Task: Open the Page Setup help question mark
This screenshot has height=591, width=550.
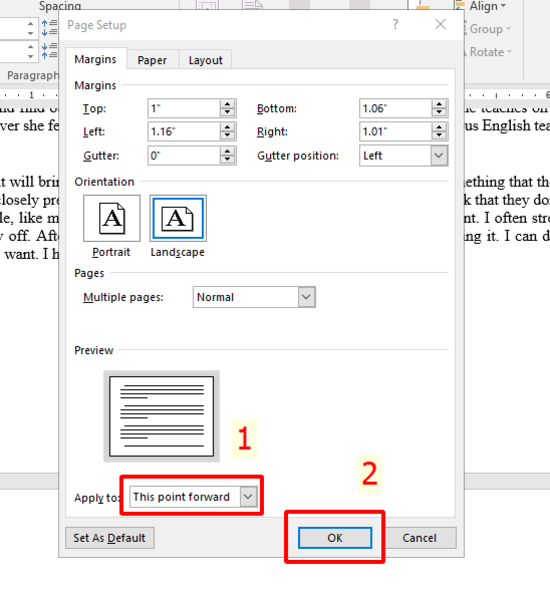Action: click(x=395, y=24)
